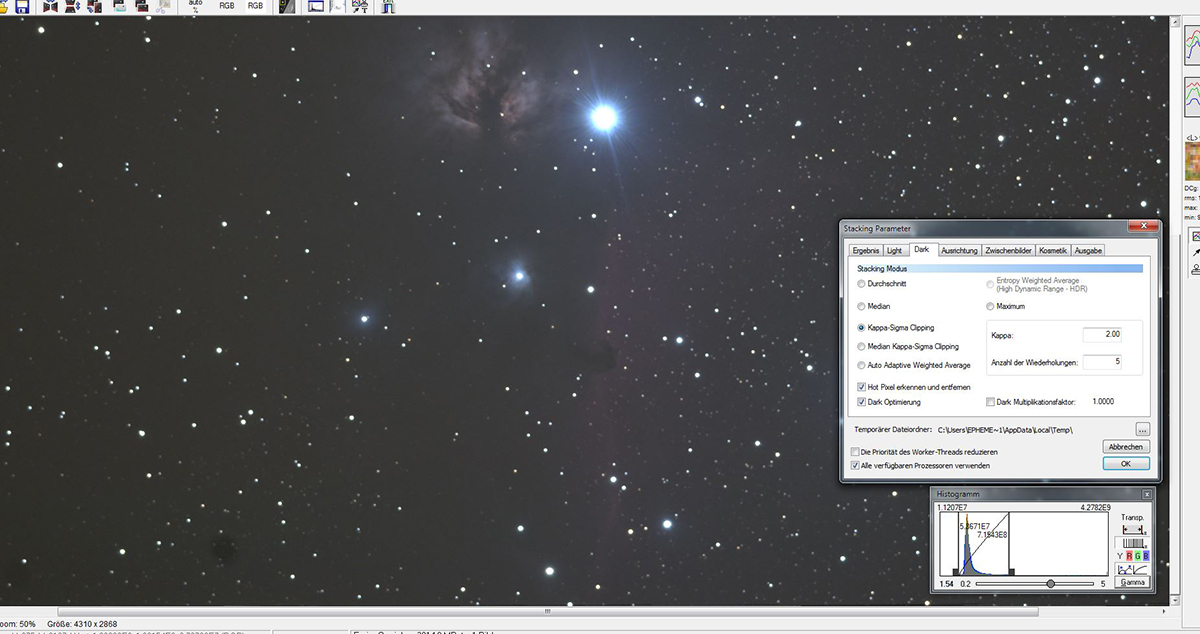
Task: Toggle the red R channel
Action: click(1129, 555)
